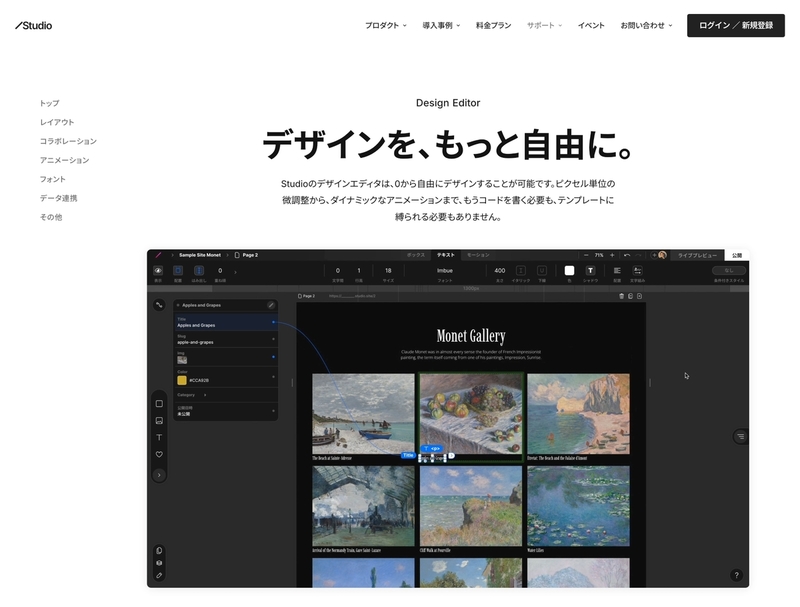The image size is (800, 607).
Task: Click the Studio logo in the header
Action: [34, 26]
